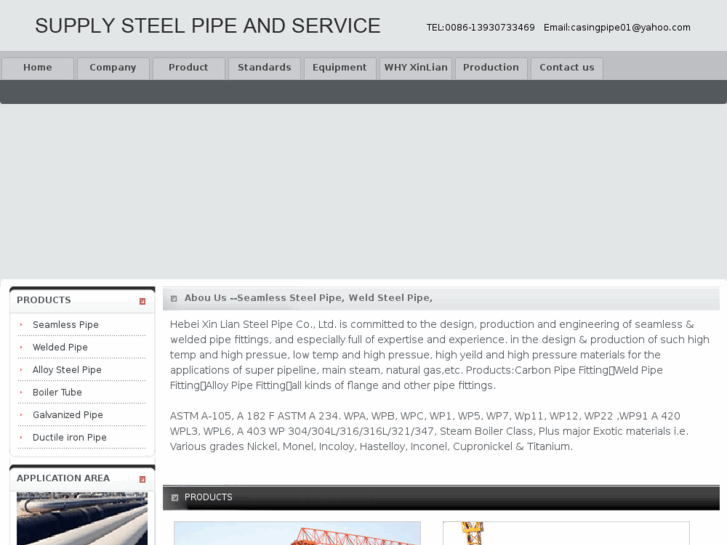Click the square icon before Abou Us heading

tap(174, 298)
